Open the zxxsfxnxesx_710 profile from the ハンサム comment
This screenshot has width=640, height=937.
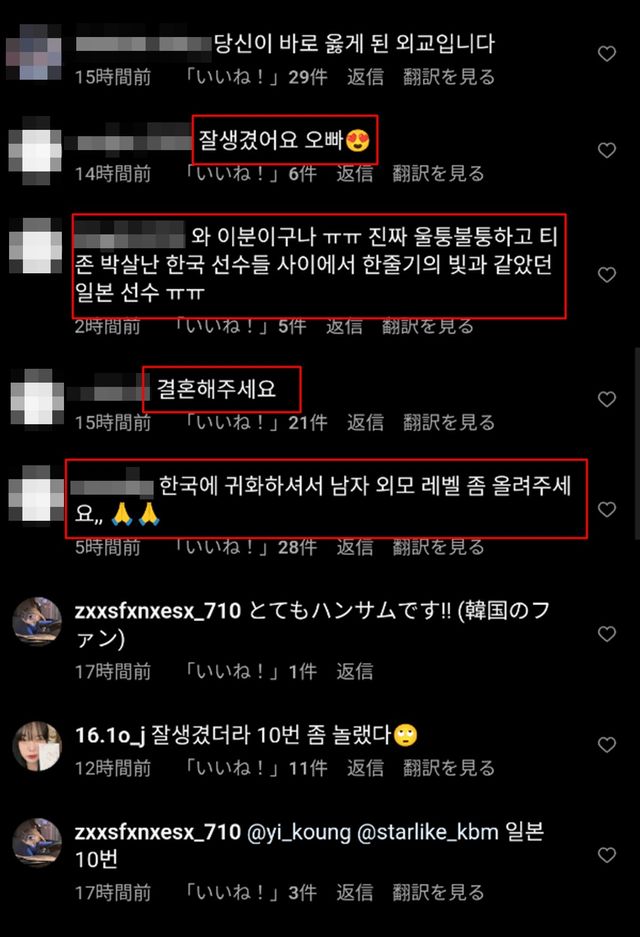158,611
